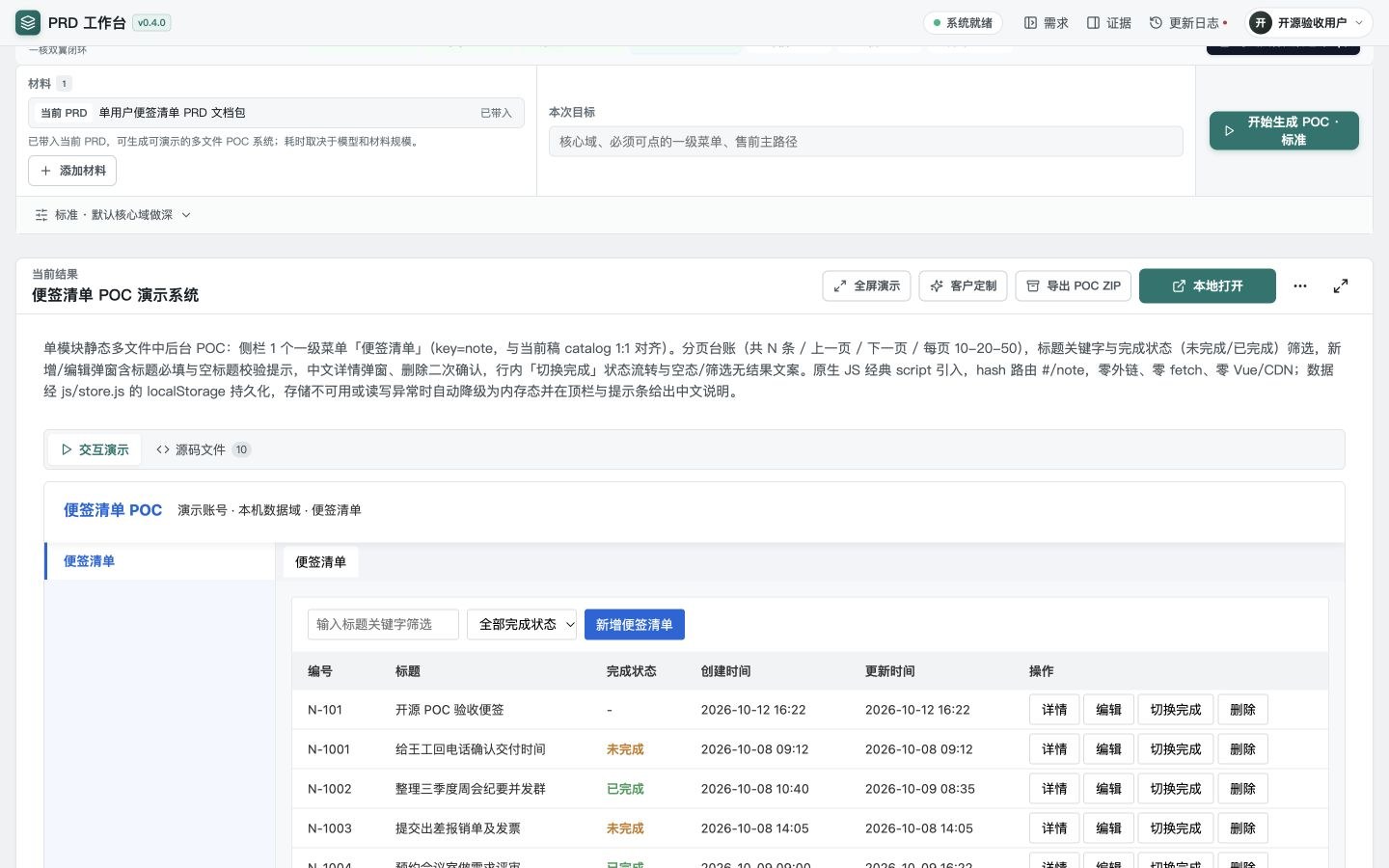View 详情 for note N-101

click(x=1054, y=710)
